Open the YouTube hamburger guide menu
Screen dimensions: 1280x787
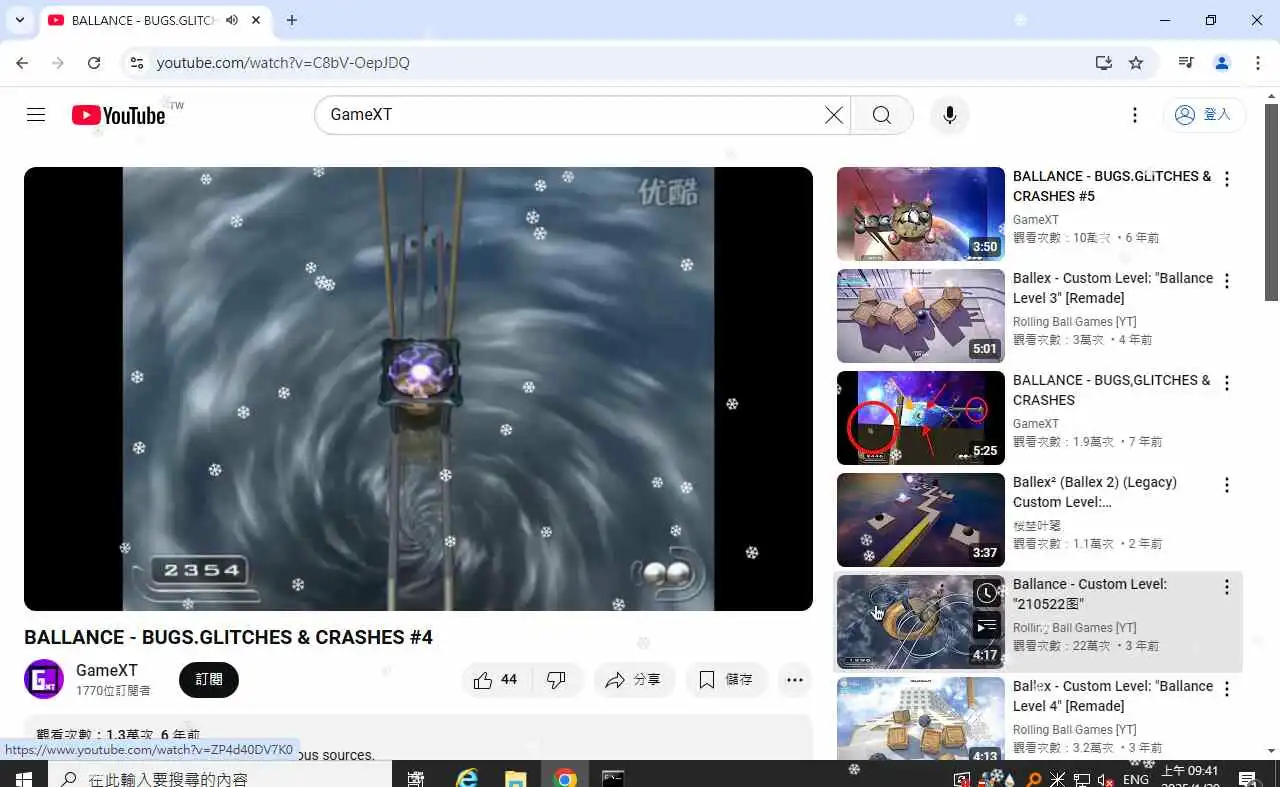[x=36, y=115]
